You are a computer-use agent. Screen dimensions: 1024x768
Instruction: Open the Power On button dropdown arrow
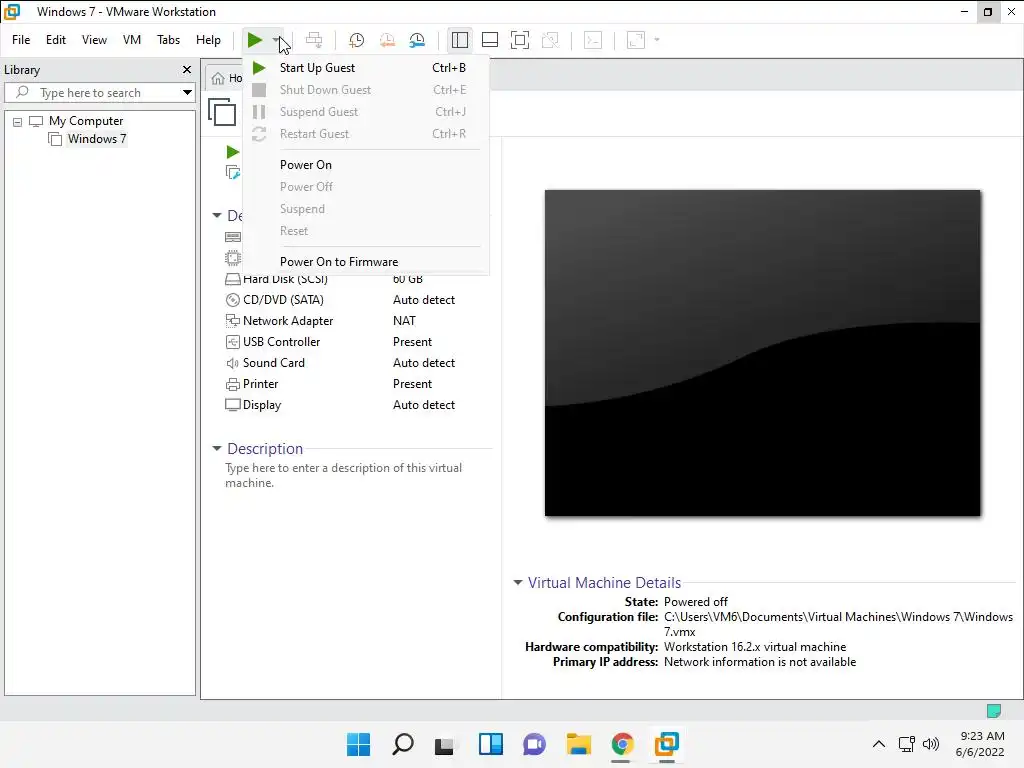click(277, 40)
